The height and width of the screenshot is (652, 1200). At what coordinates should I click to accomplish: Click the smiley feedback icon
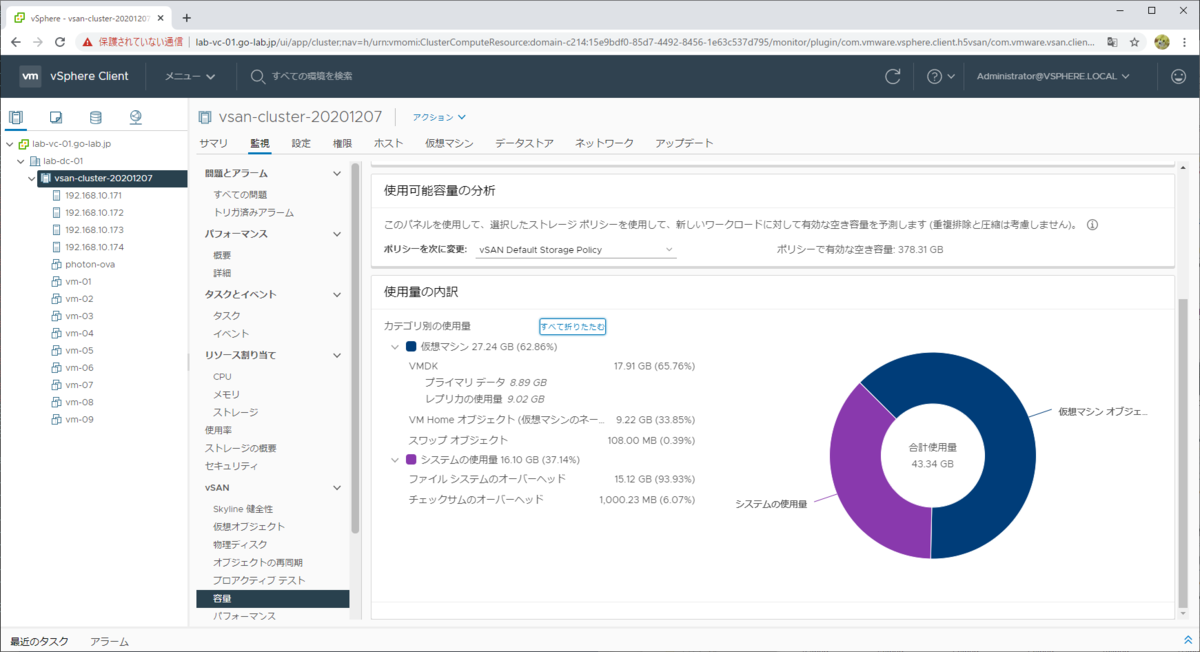(x=1178, y=76)
